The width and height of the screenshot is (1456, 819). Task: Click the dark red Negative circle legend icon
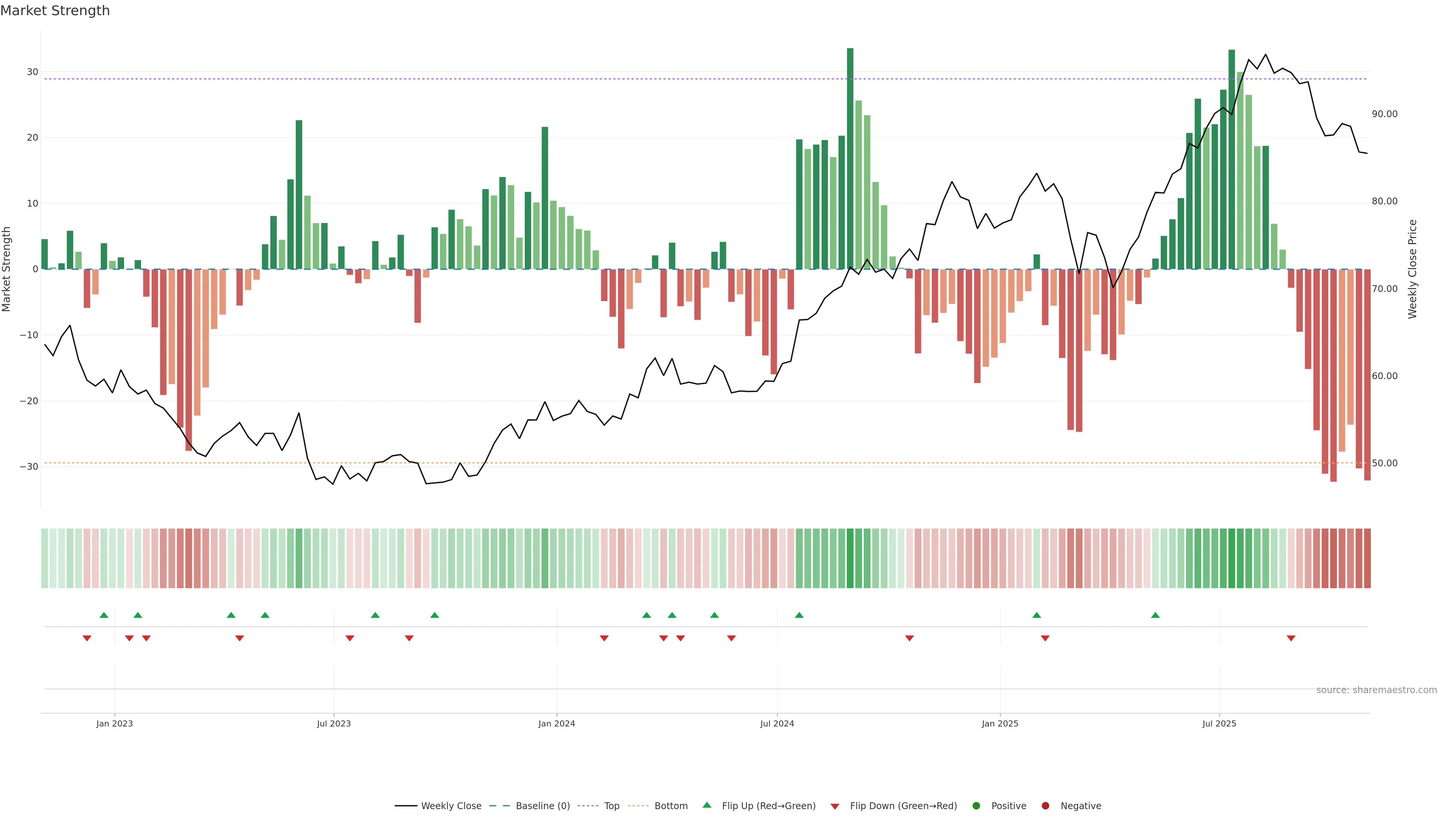click(1045, 806)
